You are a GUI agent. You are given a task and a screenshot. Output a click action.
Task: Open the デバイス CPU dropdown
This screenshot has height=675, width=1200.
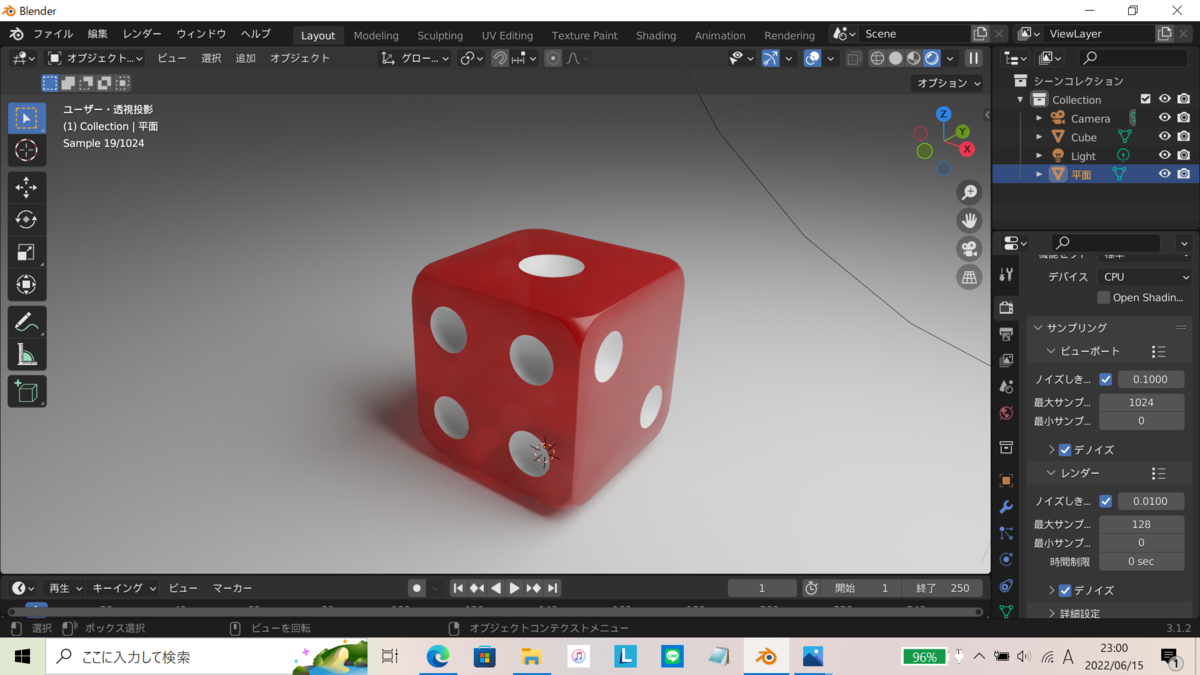tap(1145, 277)
